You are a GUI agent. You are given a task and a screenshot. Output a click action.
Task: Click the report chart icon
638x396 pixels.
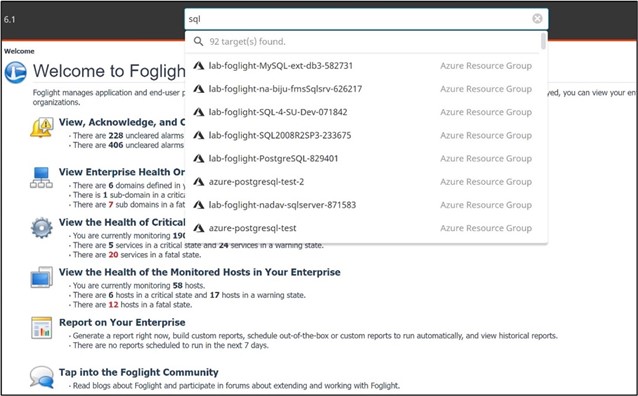click(42, 328)
